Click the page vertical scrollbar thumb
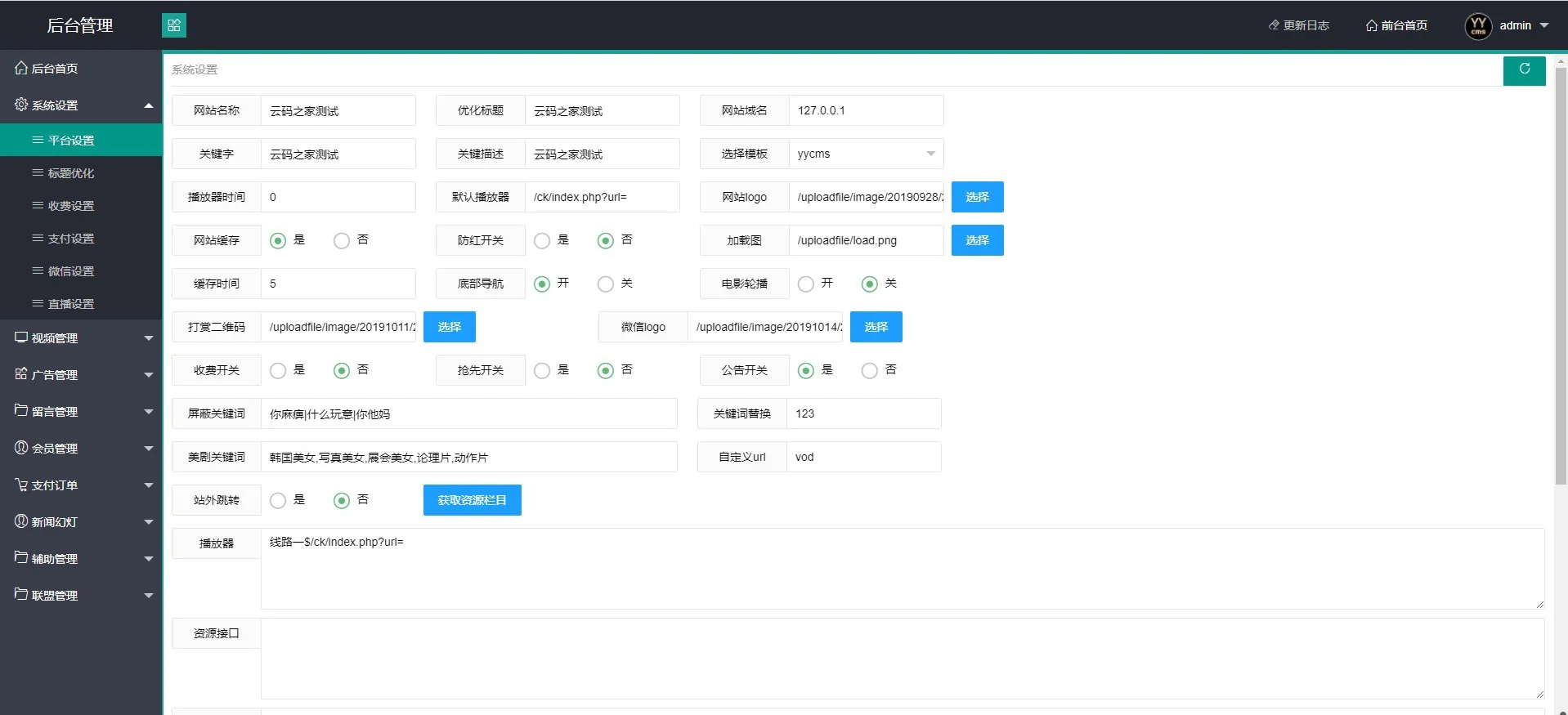This screenshot has height=715, width=1568. point(1561,278)
